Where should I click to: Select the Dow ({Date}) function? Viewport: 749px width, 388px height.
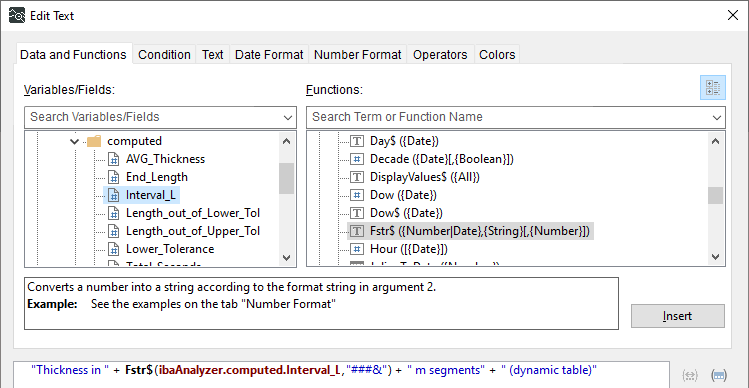click(403, 195)
